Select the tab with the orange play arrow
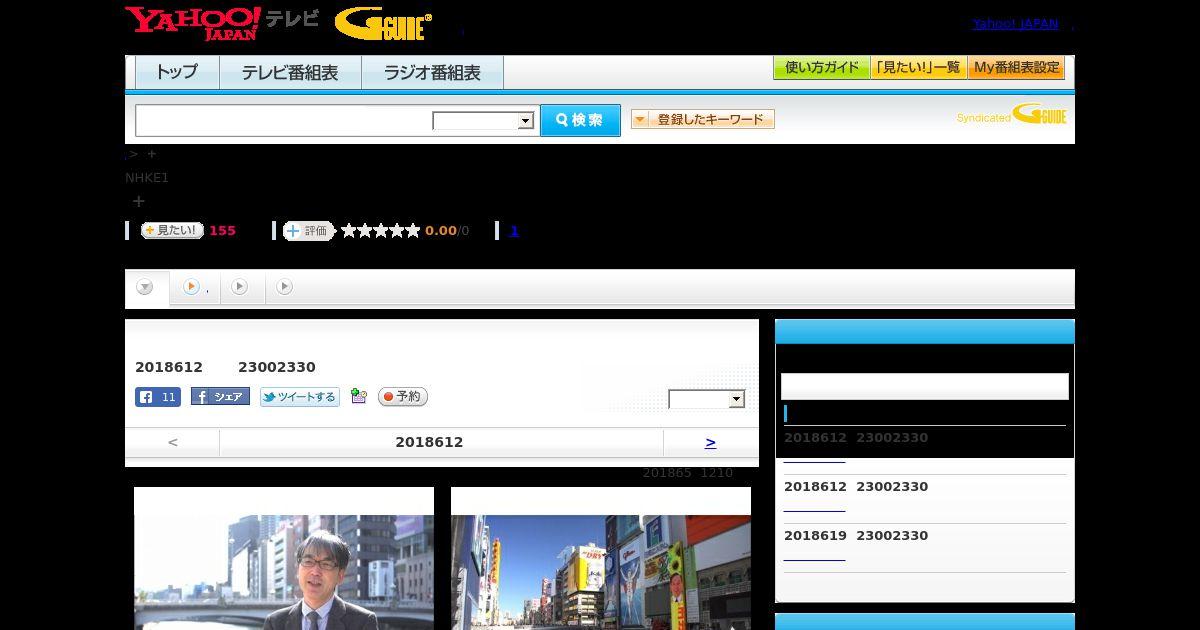This screenshot has height=630, width=1200. [195, 287]
